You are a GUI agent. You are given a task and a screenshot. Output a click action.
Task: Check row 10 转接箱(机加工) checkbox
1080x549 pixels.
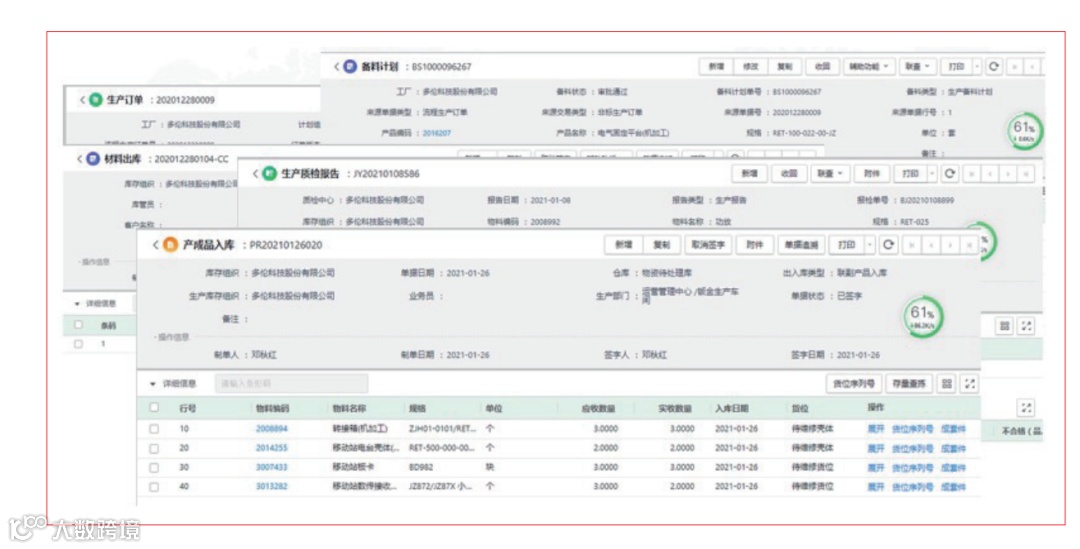click(154, 428)
